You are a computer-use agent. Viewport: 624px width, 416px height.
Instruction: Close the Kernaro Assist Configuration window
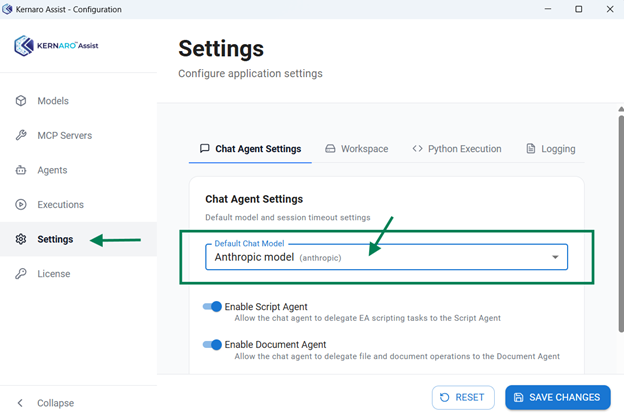click(610, 9)
